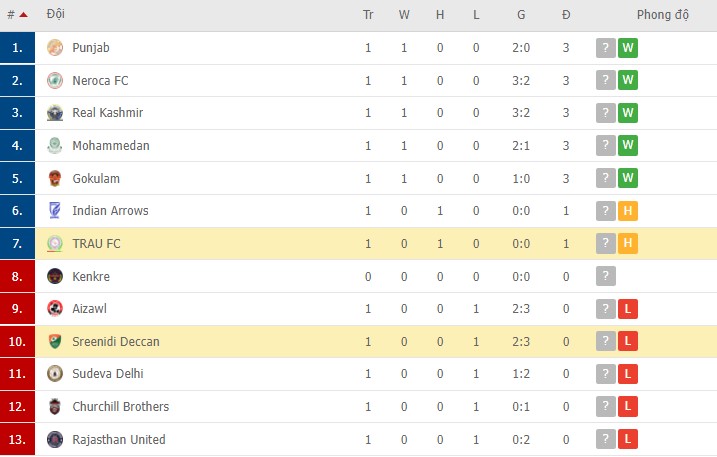This screenshot has width=717, height=457.
Task: Click the Mohammedan club crest
Action: (55, 146)
